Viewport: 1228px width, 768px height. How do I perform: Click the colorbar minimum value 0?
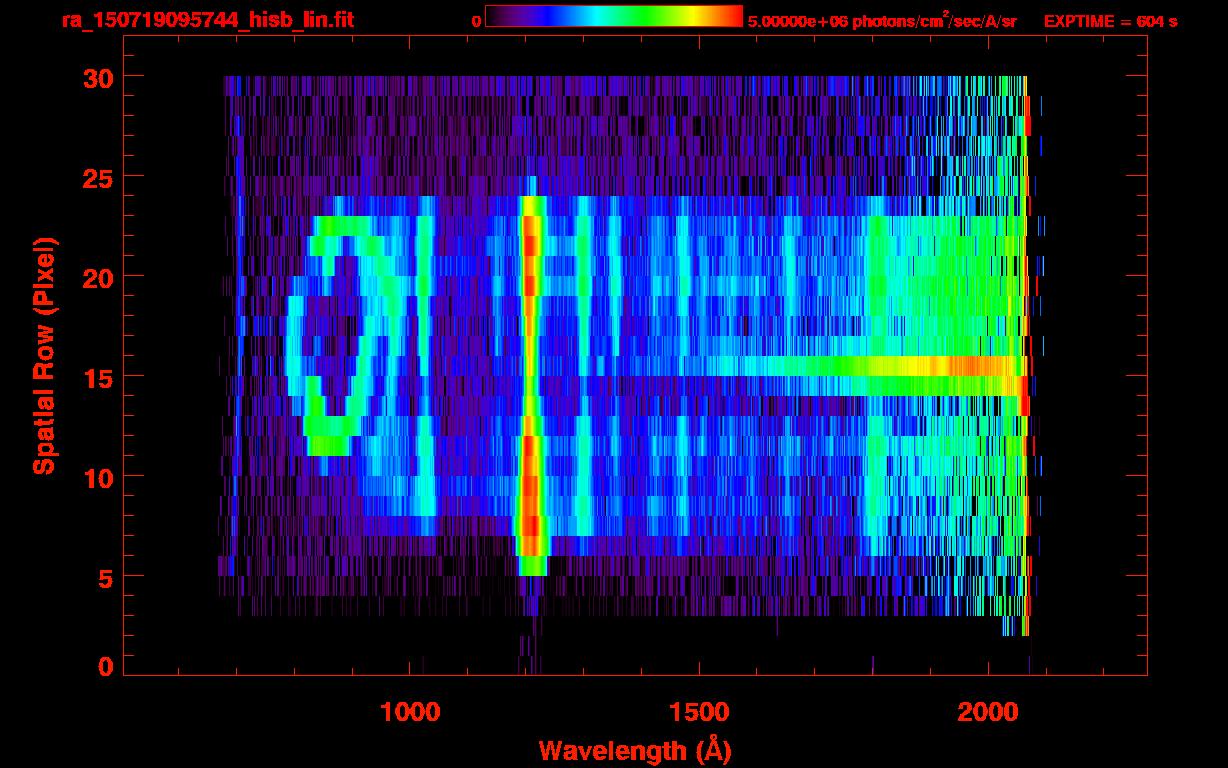(476, 21)
